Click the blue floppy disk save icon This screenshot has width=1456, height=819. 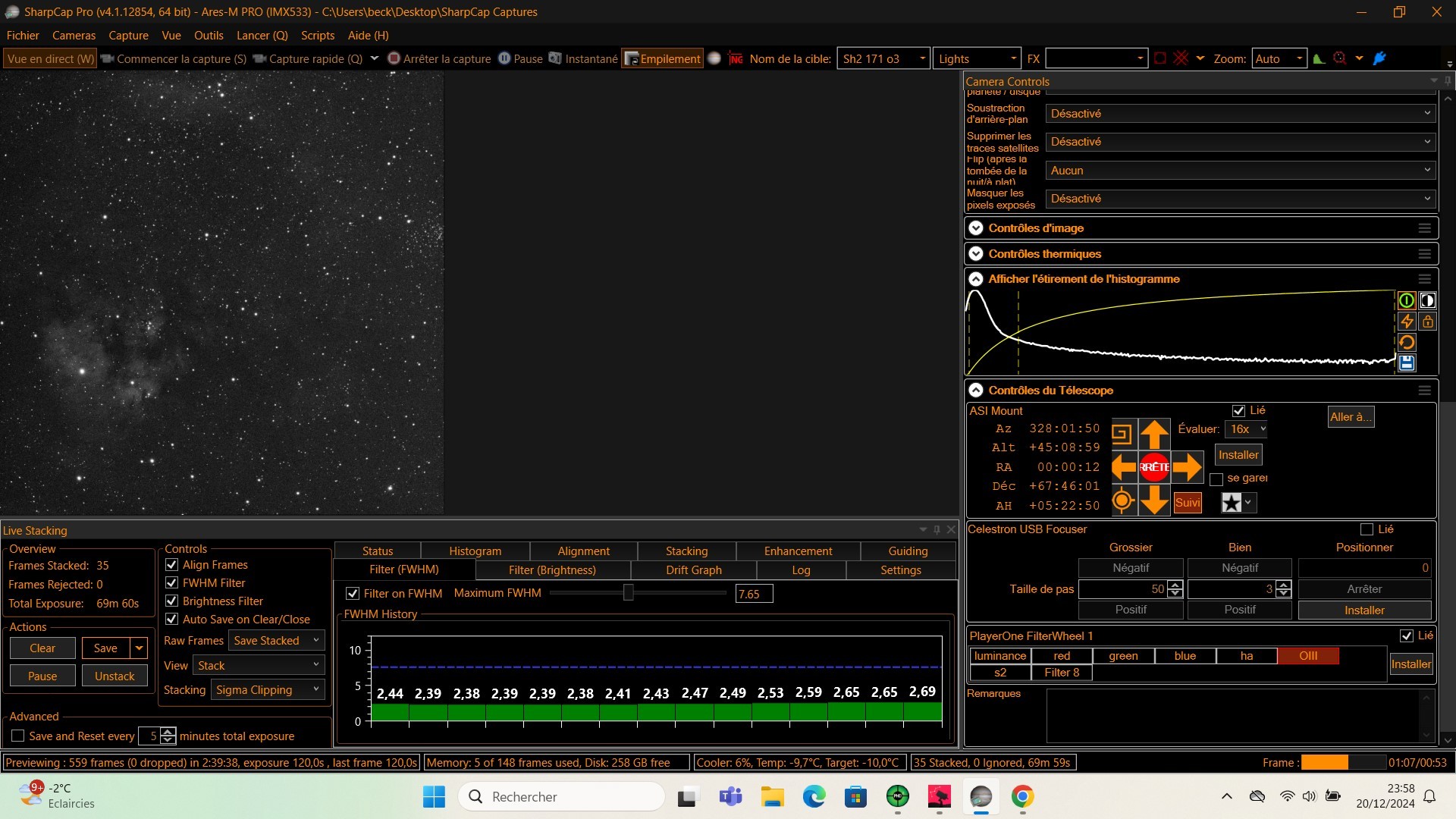pos(1406,363)
